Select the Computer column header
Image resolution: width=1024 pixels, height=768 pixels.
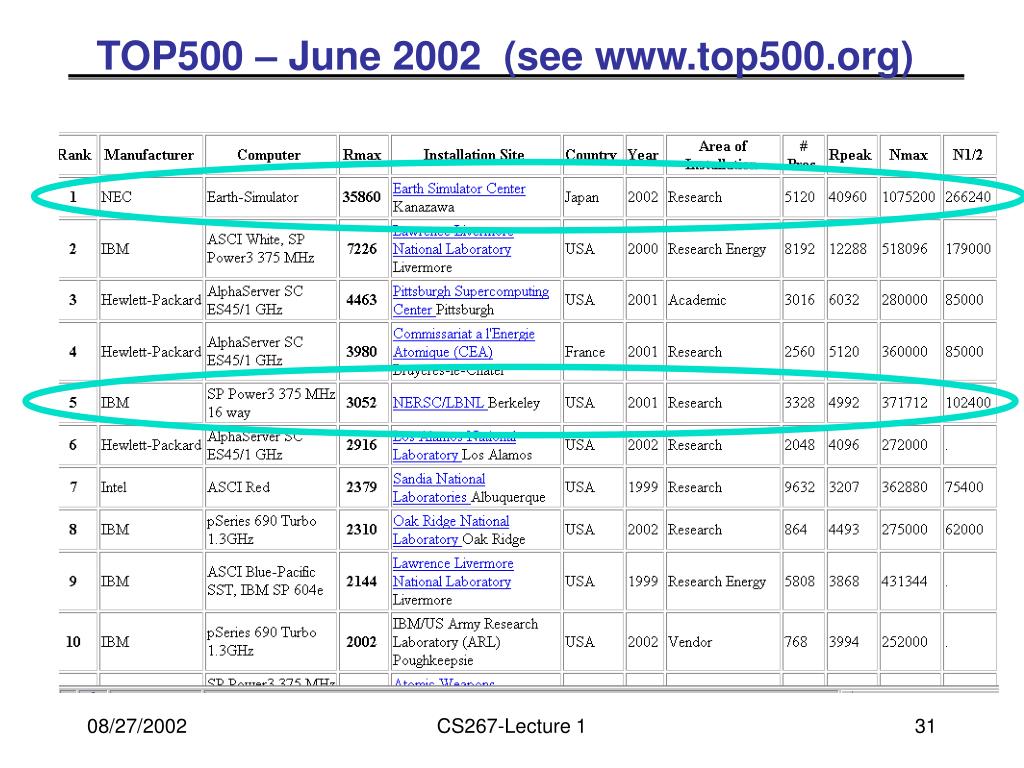pyautogui.click(x=269, y=155)
